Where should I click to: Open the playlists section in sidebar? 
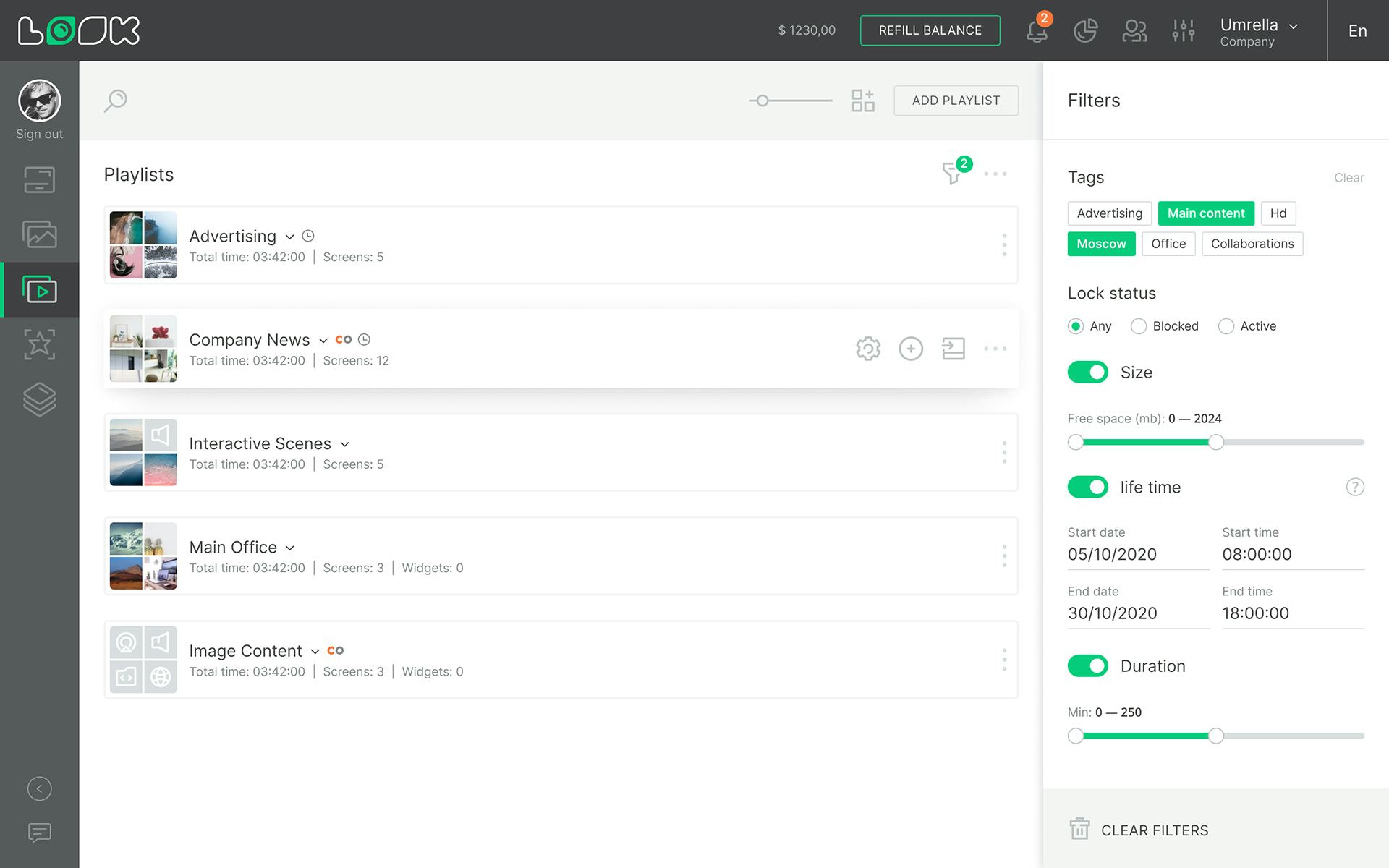40,290
